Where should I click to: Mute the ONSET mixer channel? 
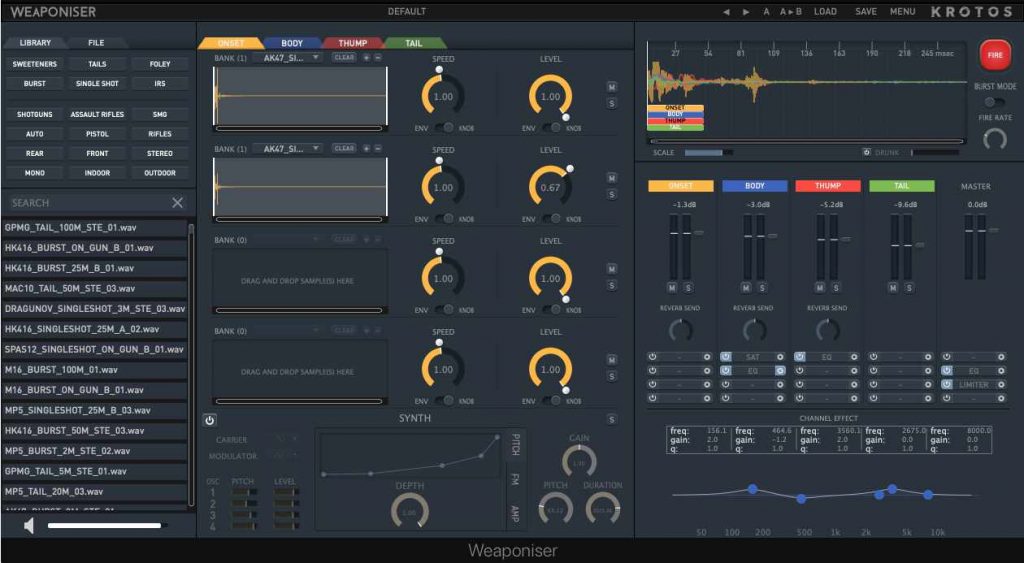(672, 288)
